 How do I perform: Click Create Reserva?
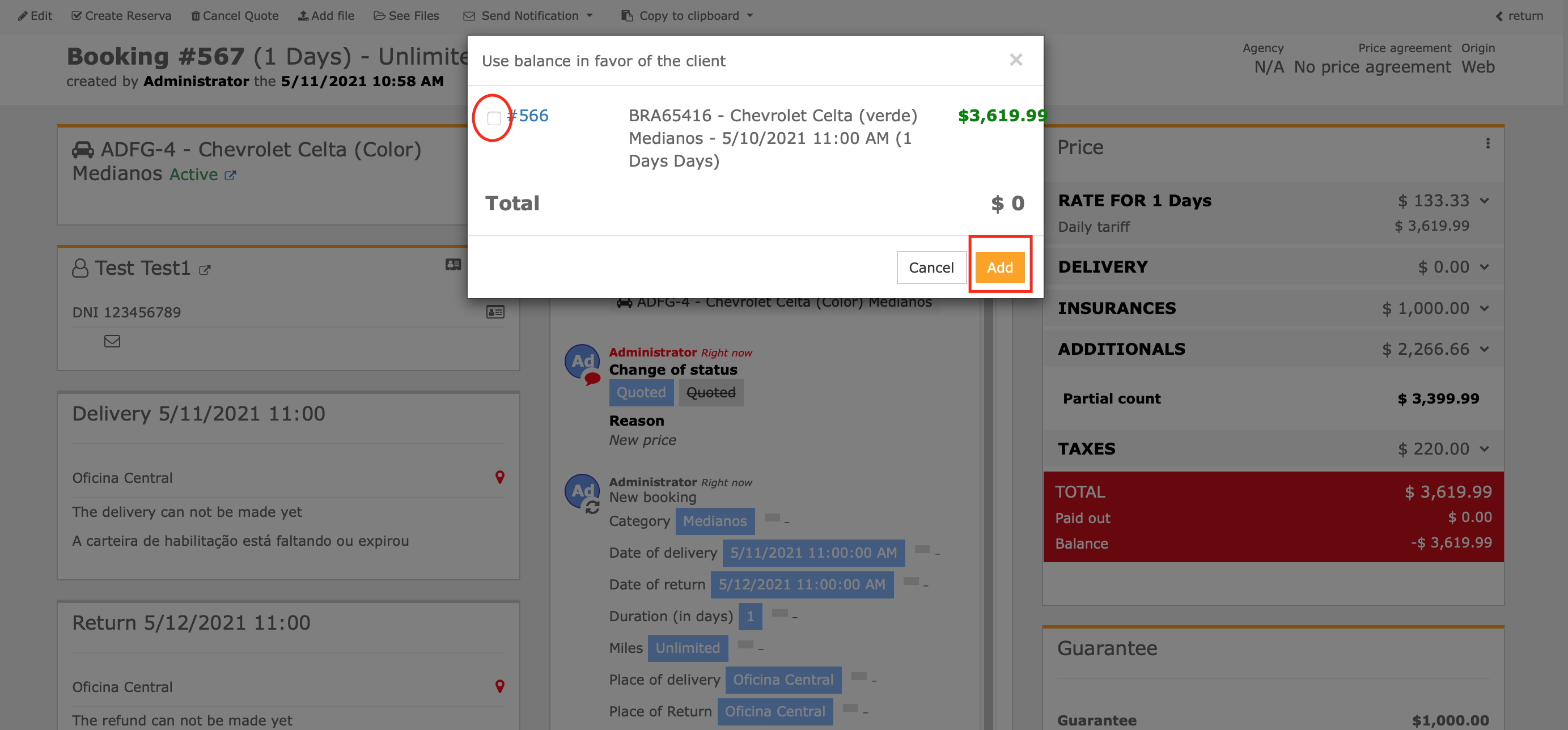tap(121, 15)
